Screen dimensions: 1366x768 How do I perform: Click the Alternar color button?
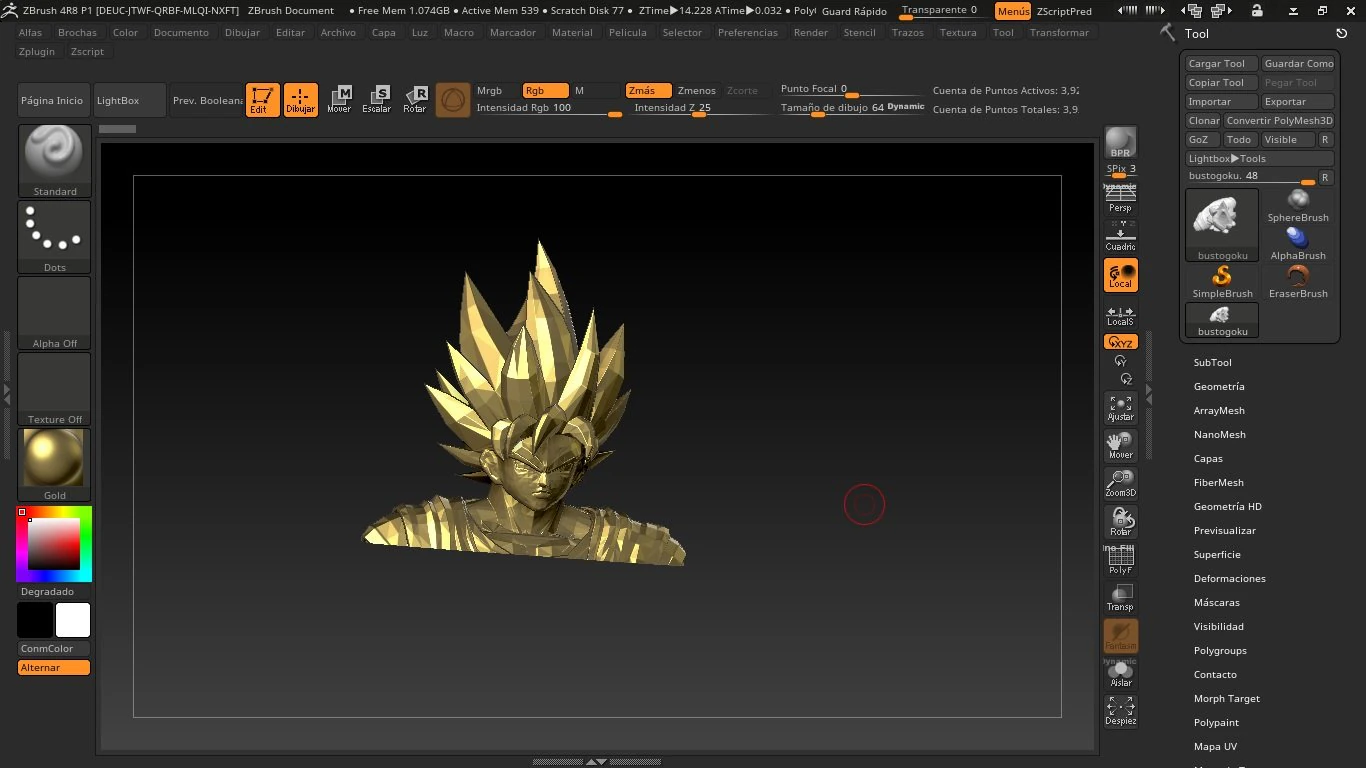click(x=54, y=667)
